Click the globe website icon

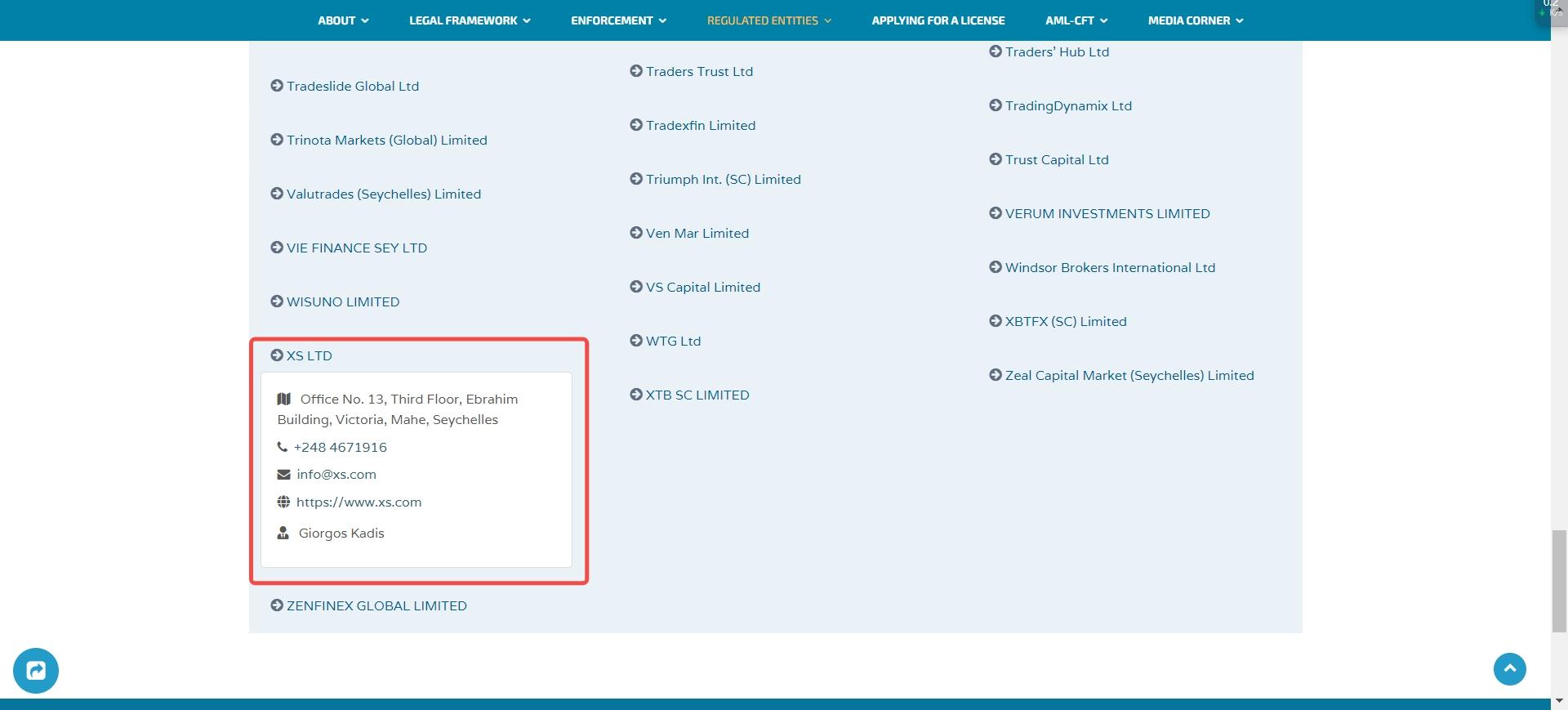[283, 502]
